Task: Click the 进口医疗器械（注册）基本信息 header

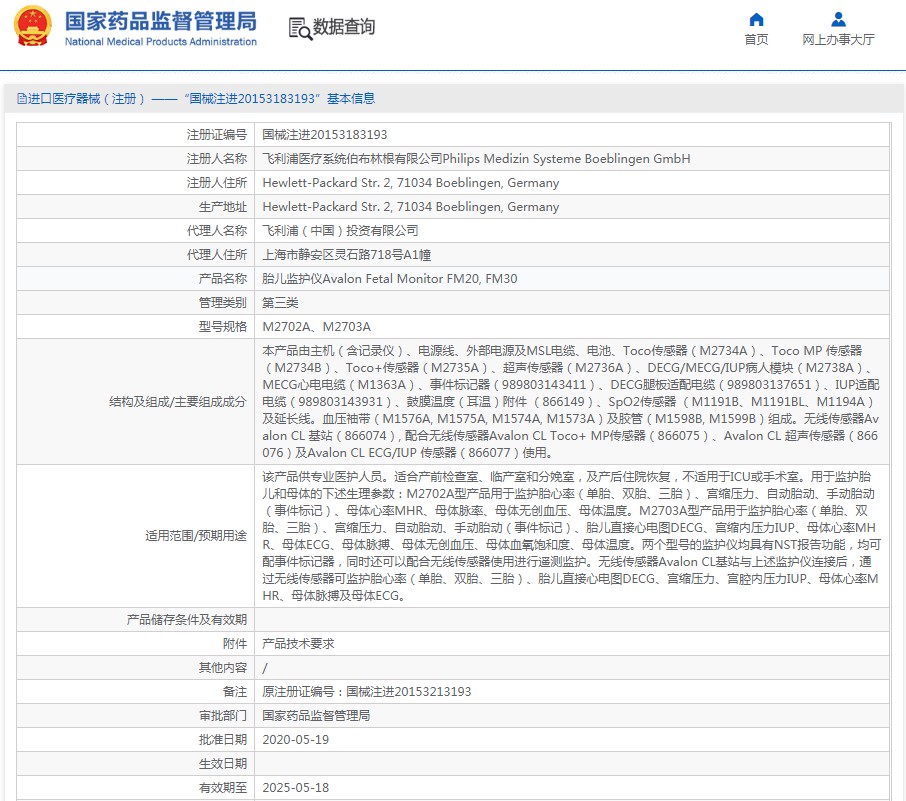Action: (196, 99)
